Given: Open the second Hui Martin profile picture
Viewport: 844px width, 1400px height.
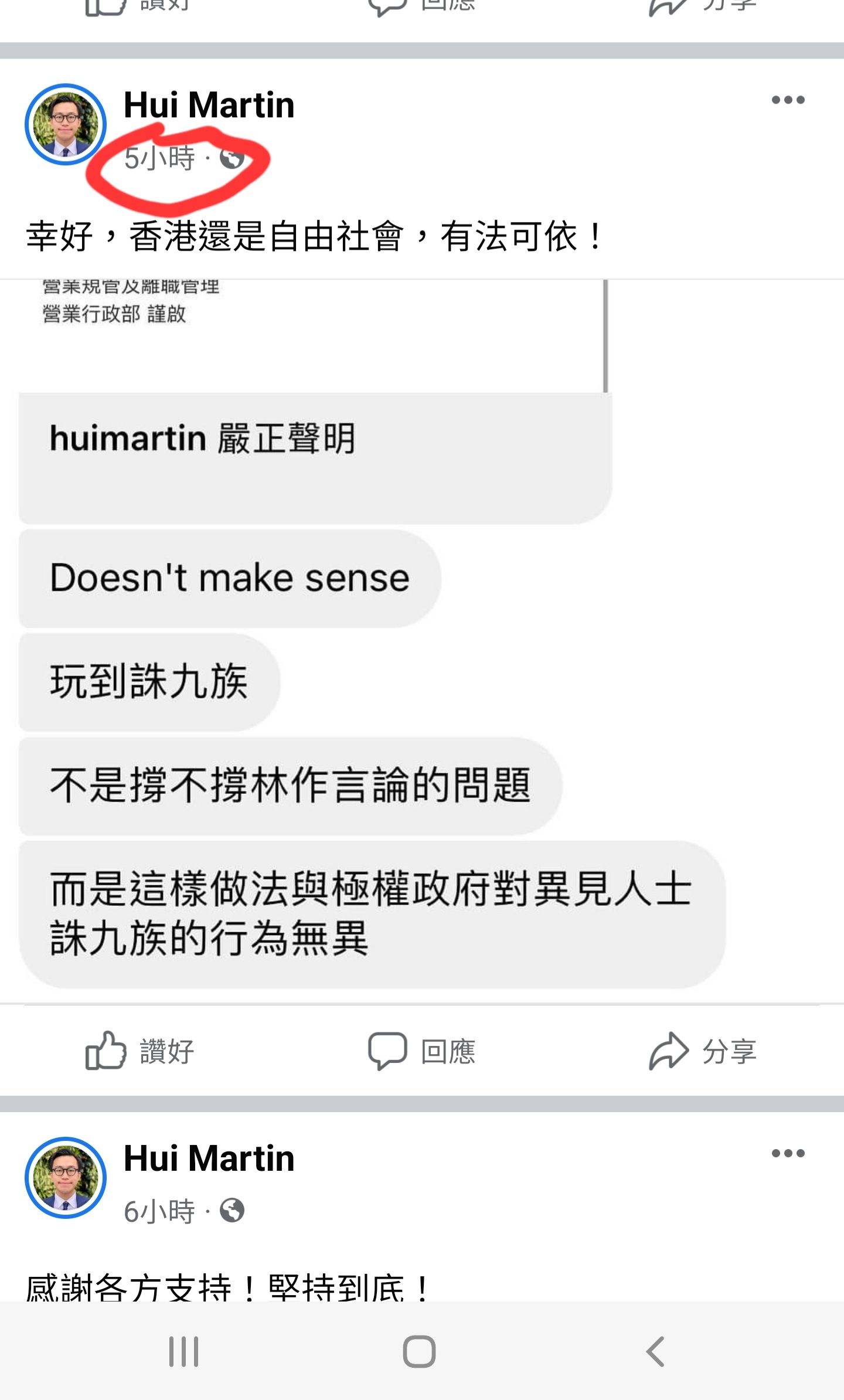Looking at the screenshot, I should (x=66, y=1178).
